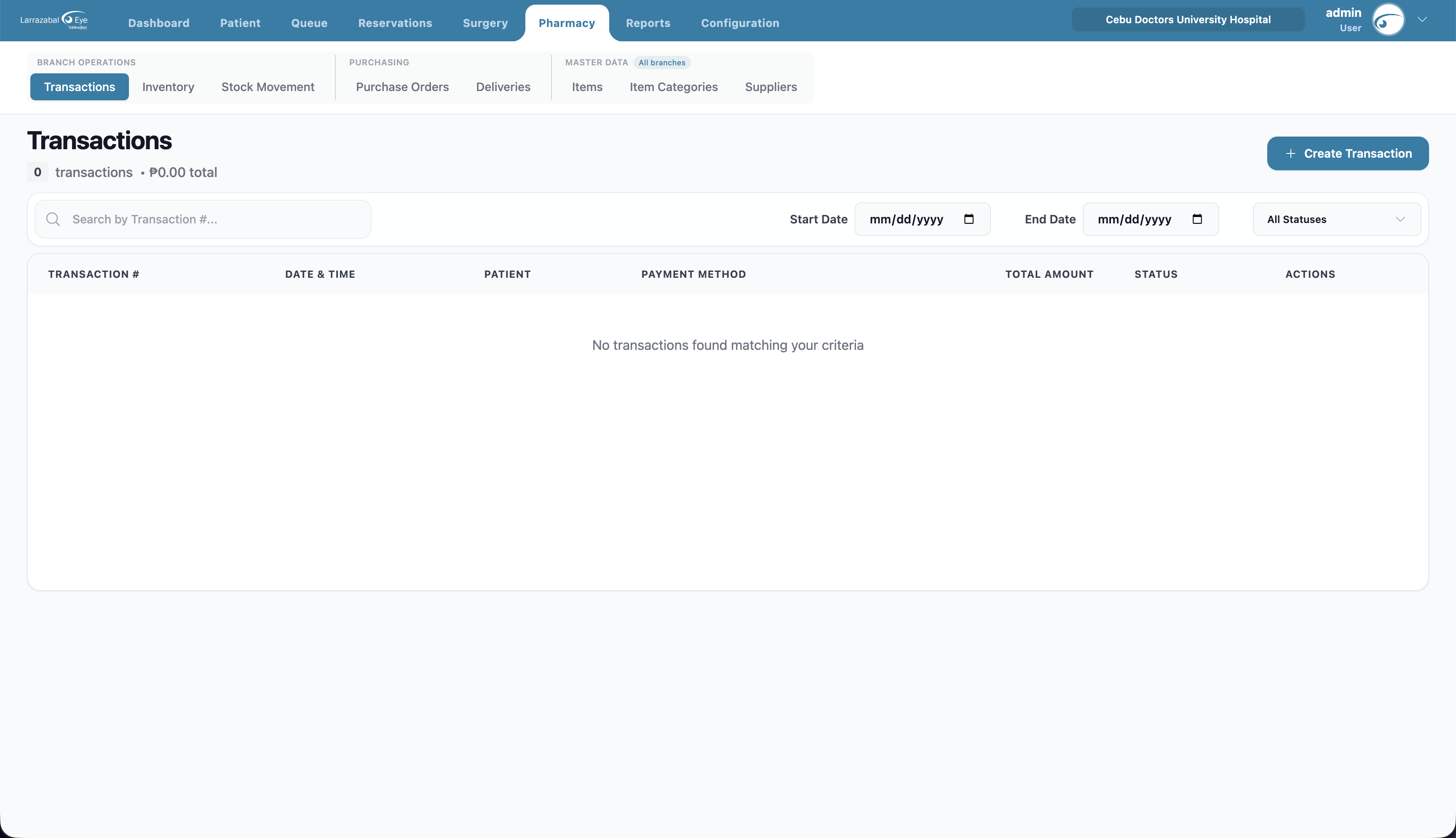This screenshot has width=1456, height=838.
Task: Go to Purchase Orders
Action: 402,87
